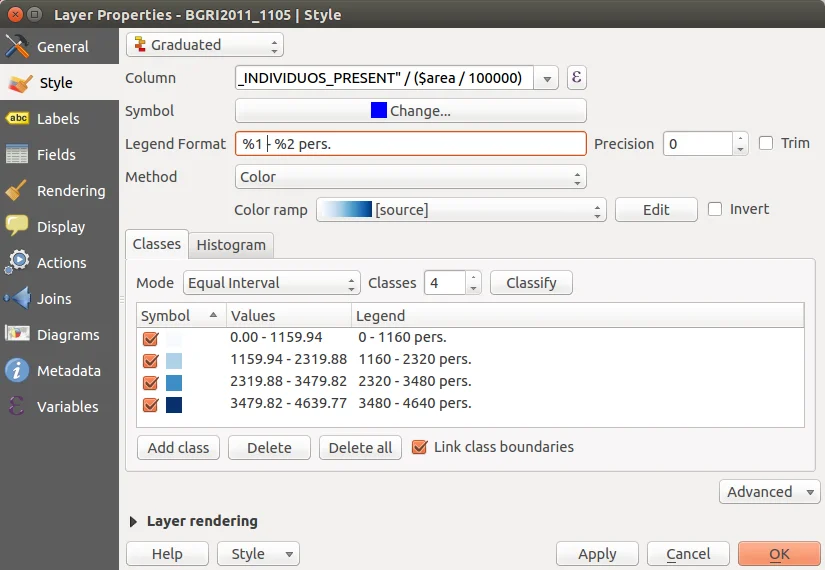Select the Actions gear icon
825x570 pixels.
pyautogui.click(x=18, y=263)
